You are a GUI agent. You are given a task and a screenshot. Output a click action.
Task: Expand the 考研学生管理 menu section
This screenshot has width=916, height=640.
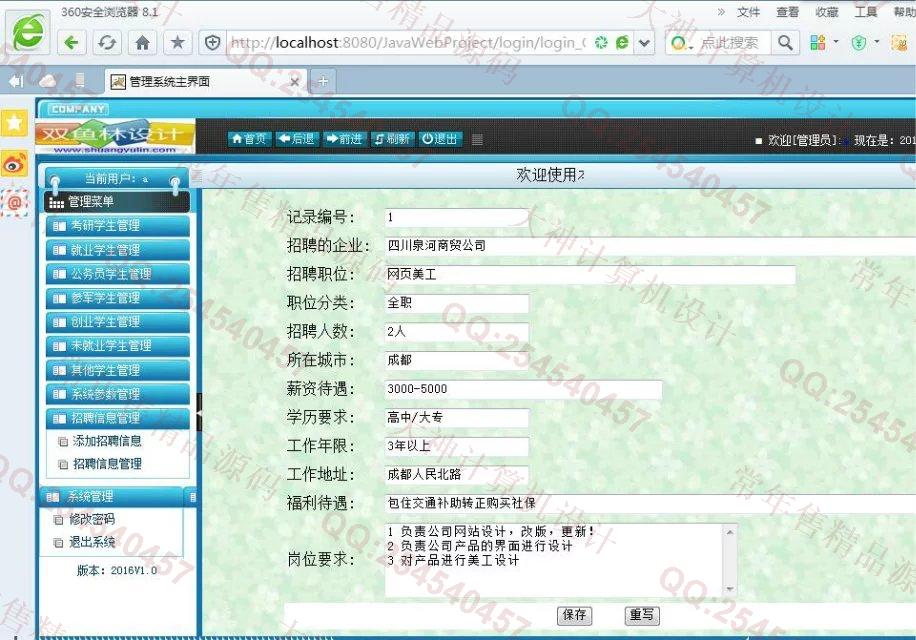117,226
